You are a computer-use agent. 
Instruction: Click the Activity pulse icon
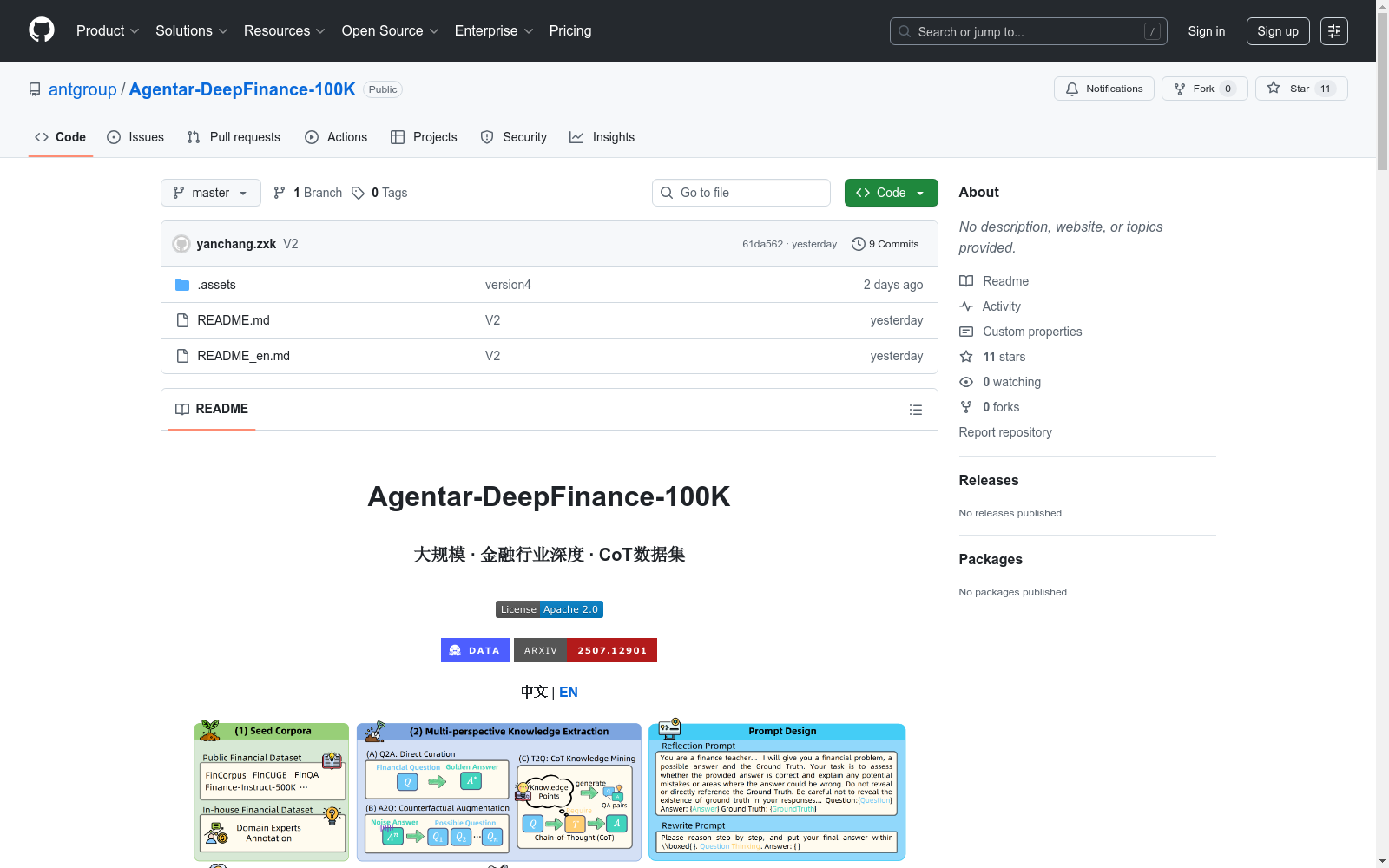click(x=966, y=306)
